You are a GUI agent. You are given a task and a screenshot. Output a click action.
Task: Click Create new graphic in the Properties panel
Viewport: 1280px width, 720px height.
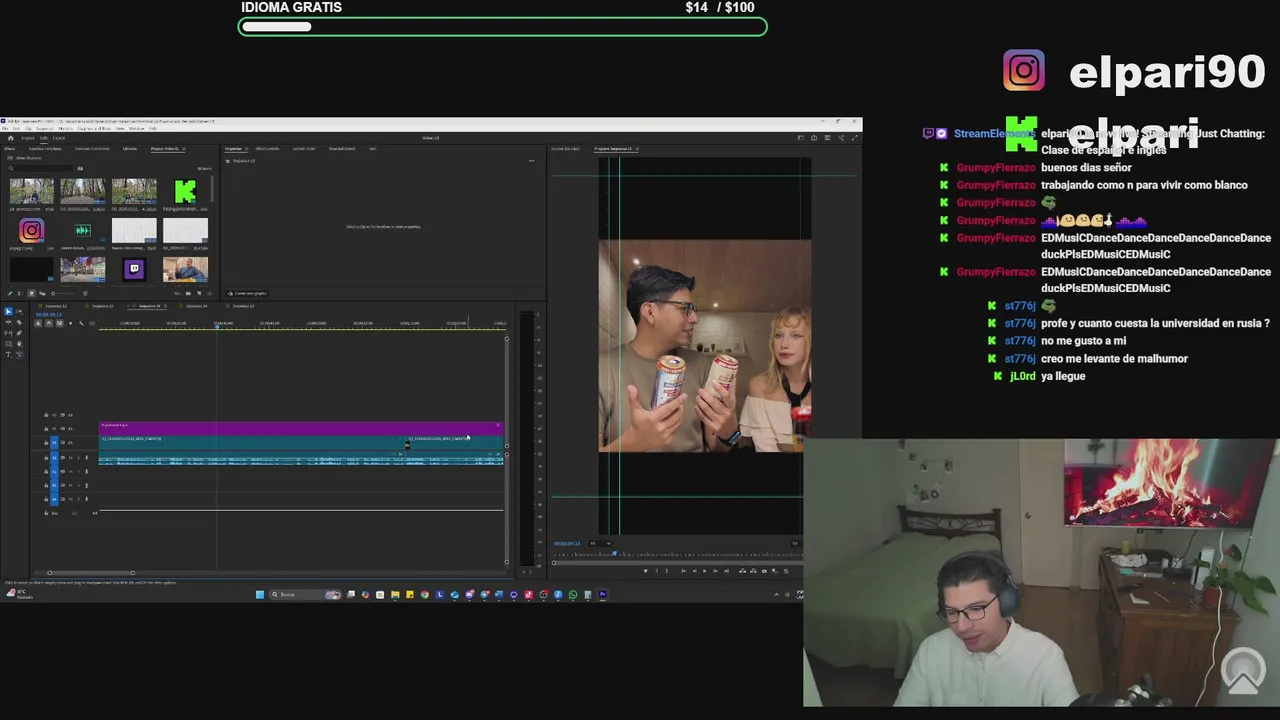247,294
